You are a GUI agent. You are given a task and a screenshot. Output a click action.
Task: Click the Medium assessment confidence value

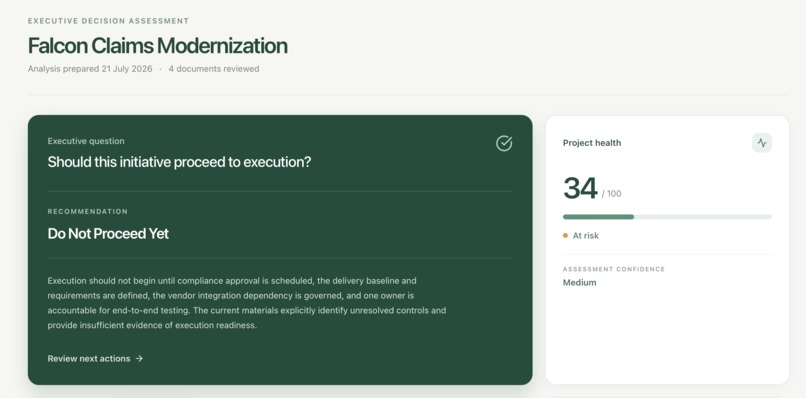[579, 282]
